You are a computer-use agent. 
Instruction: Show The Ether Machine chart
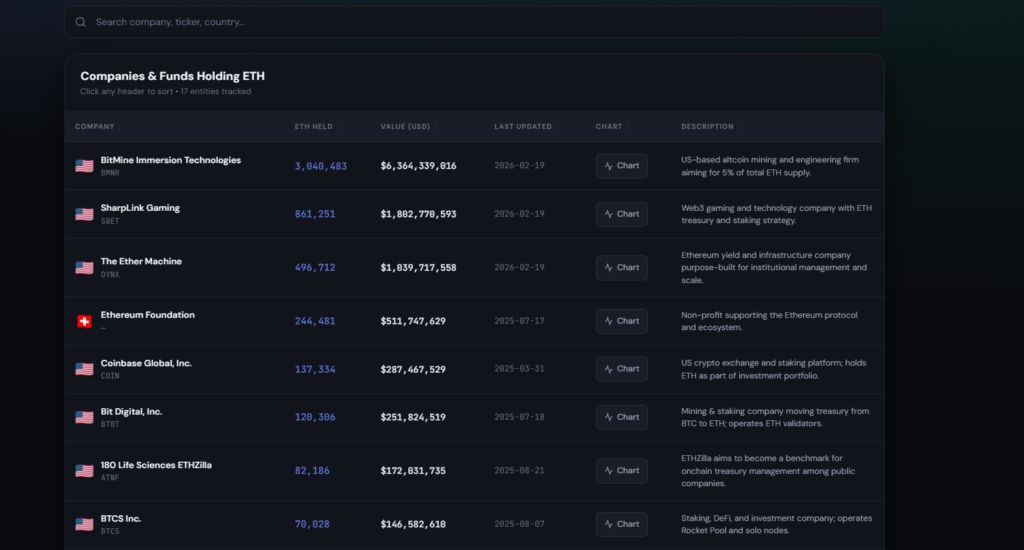click(x=621, y=267)
